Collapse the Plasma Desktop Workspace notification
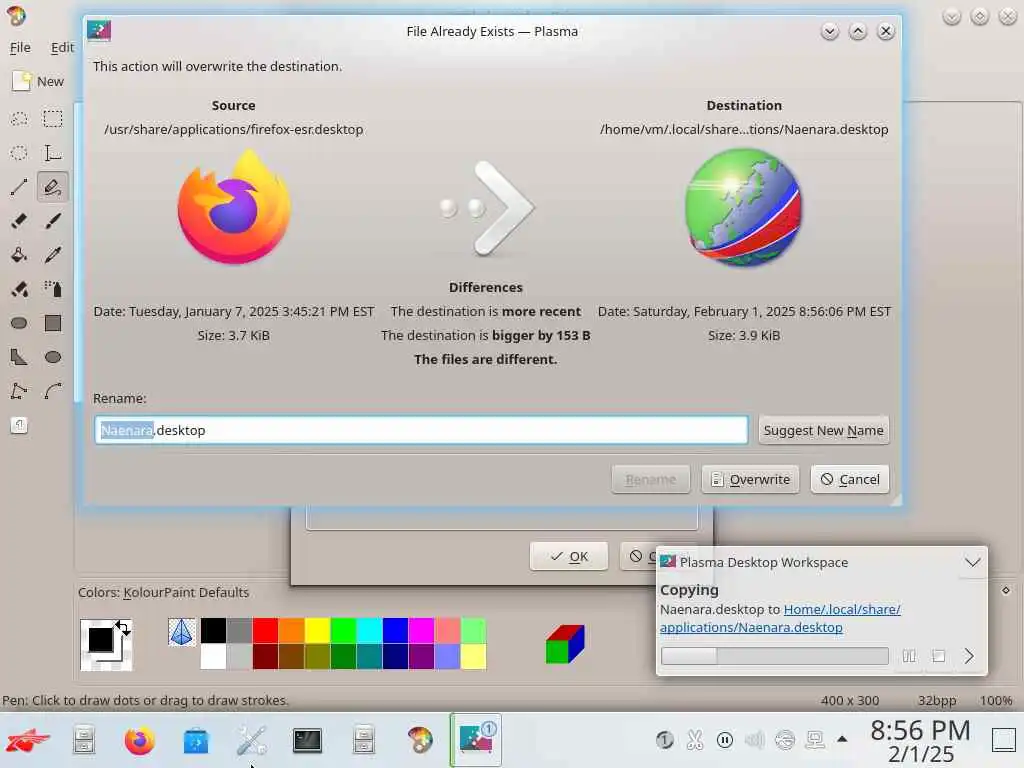The width and height of the screenshot is (1024, 768). tap(972, 562)
